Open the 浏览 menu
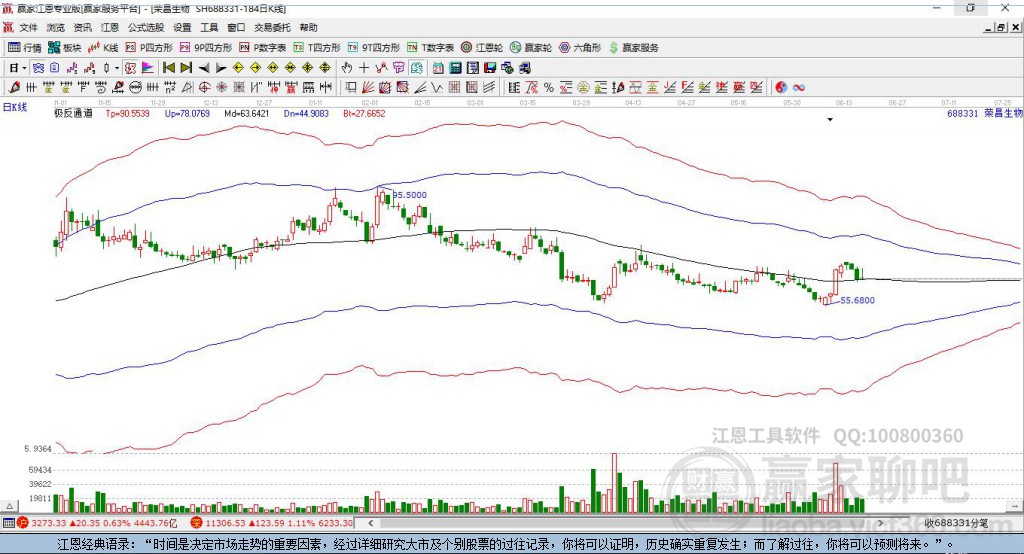 [x=56, y=27]
